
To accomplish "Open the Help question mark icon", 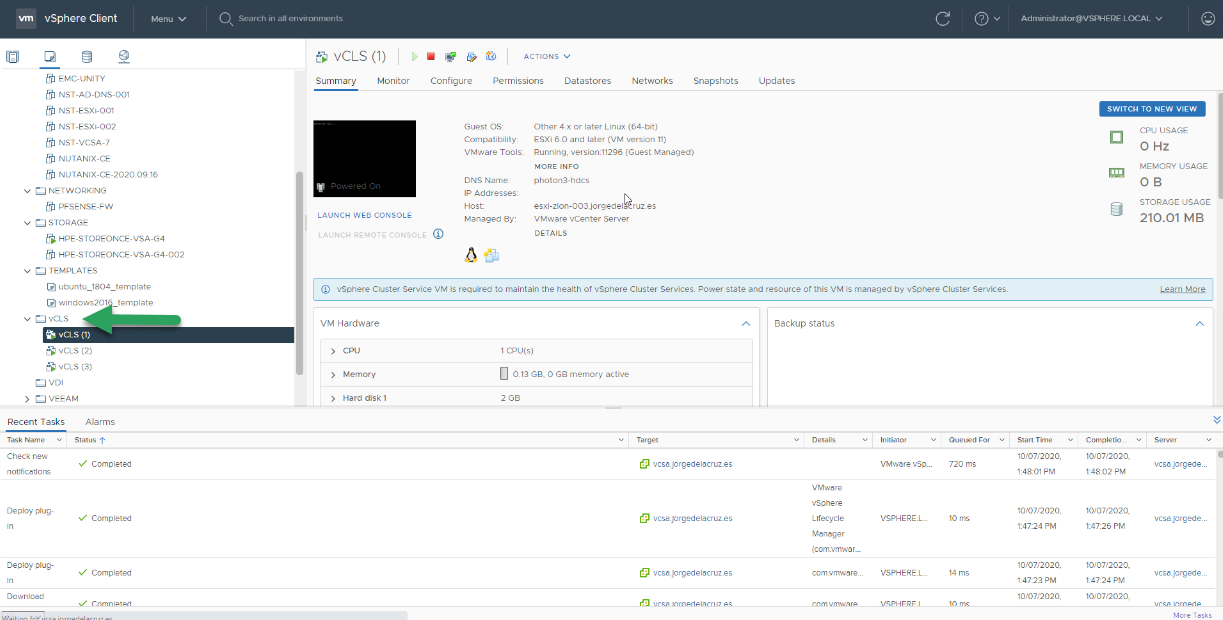I will tap(981, 18).
